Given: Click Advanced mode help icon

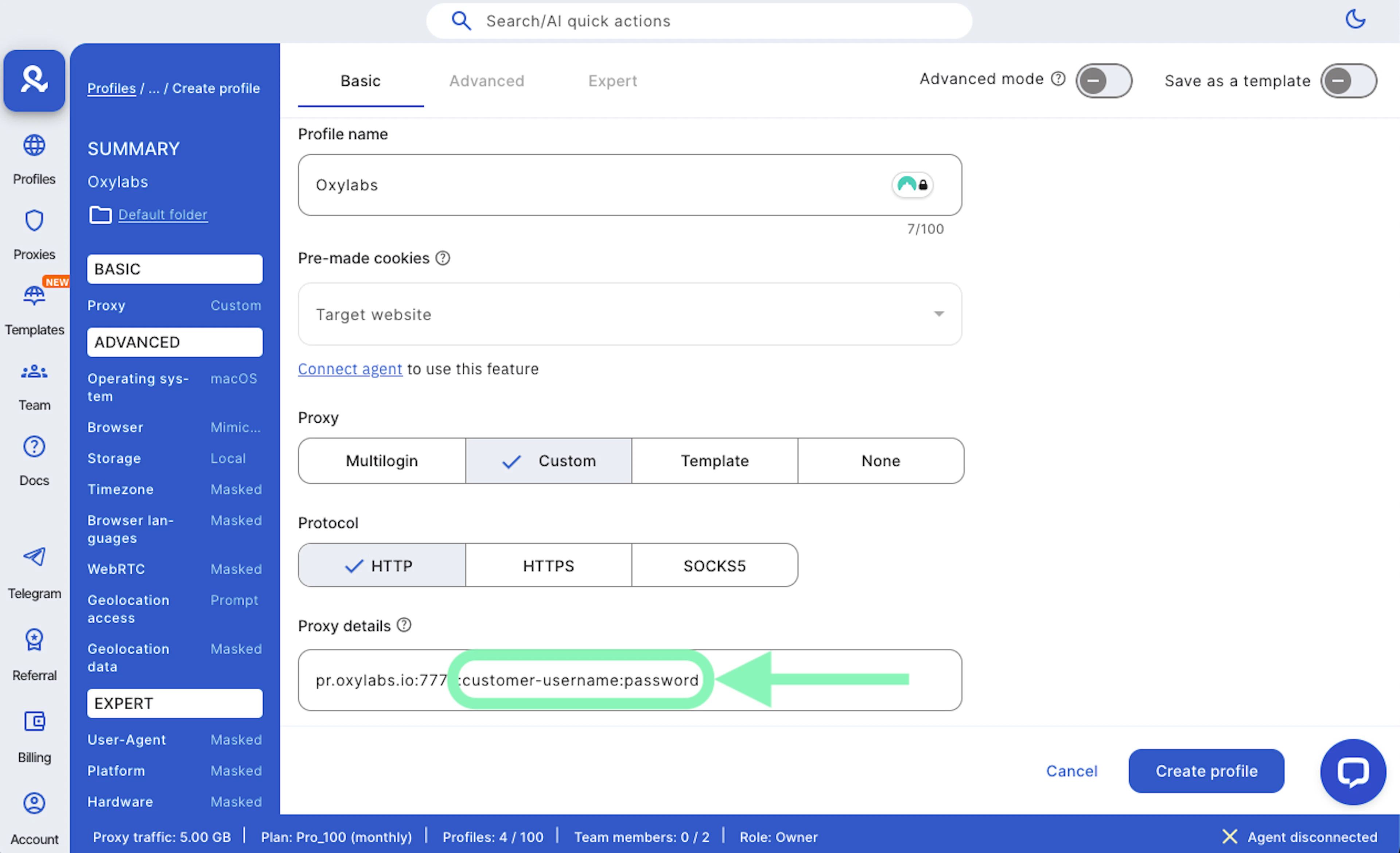Looking at the screenshot, I should point(1058,78).
